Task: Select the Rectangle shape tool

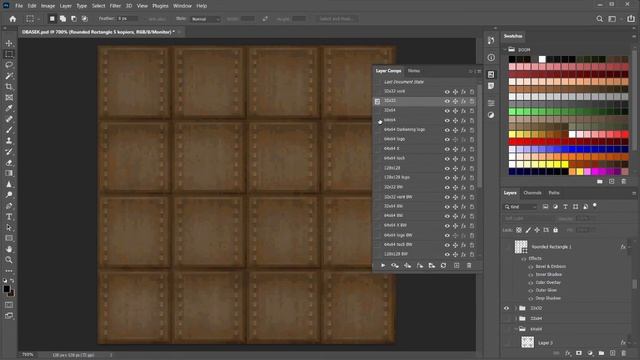Action: pos(9,238)
